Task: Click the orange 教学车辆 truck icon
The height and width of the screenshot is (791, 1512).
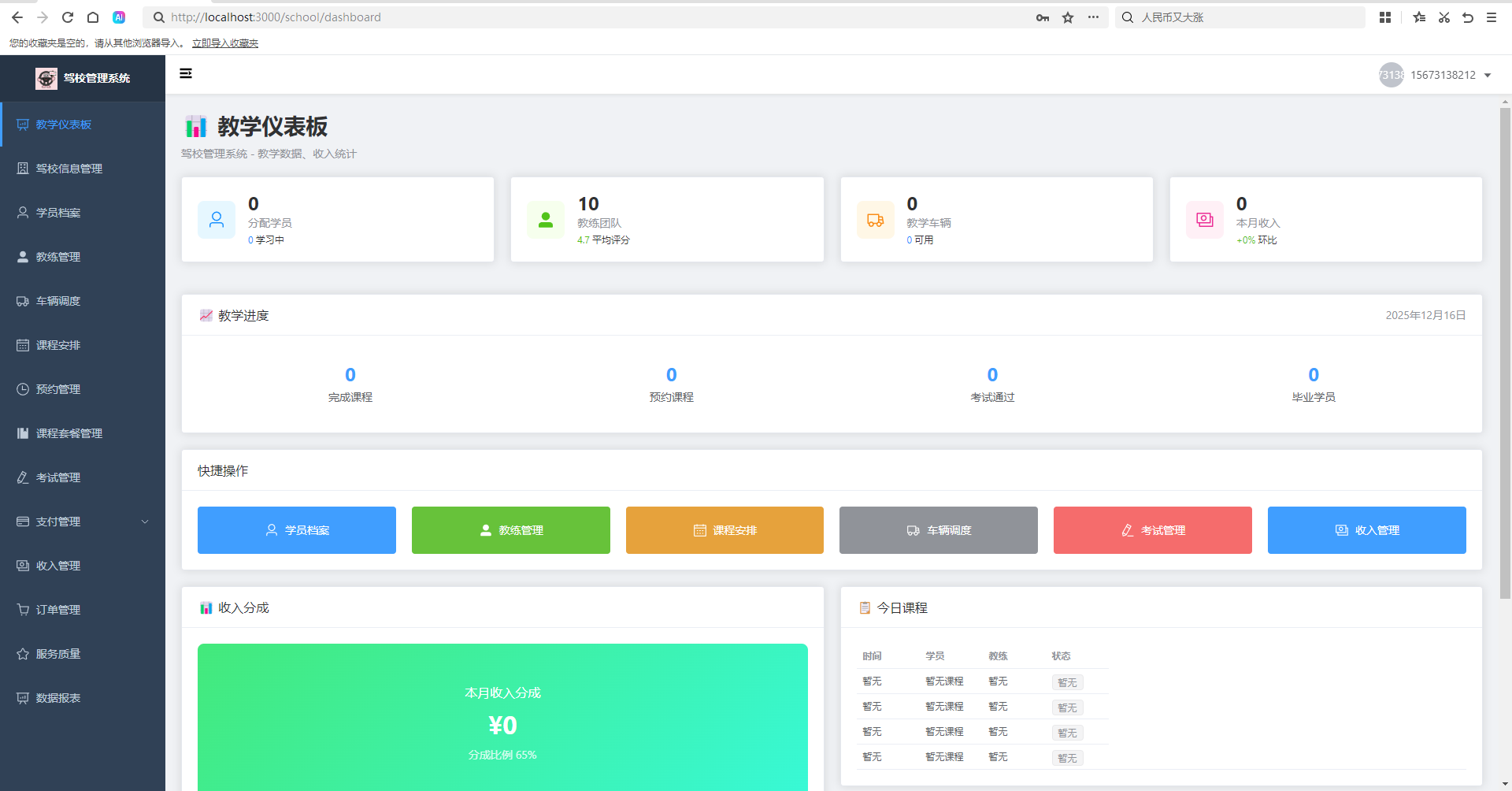Action: pyautogui.click(x=875, y=220)
